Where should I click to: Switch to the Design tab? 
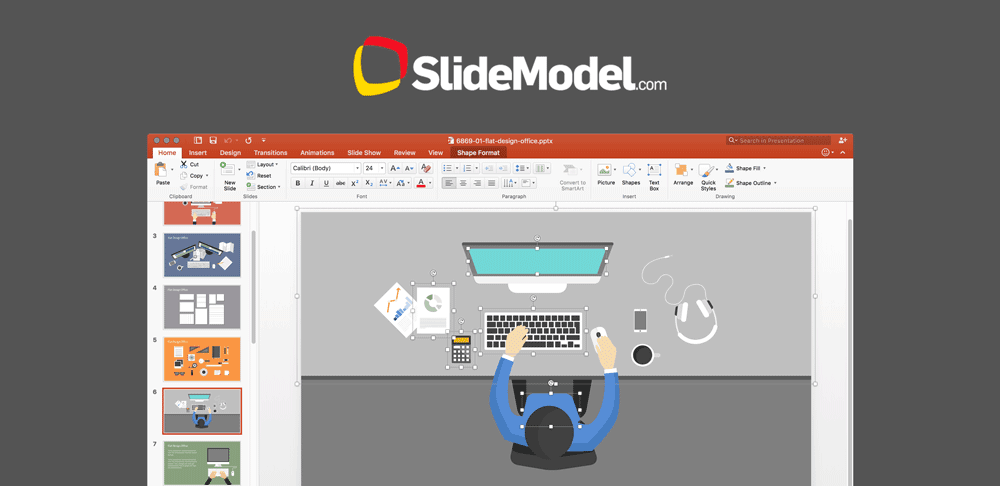230,153
